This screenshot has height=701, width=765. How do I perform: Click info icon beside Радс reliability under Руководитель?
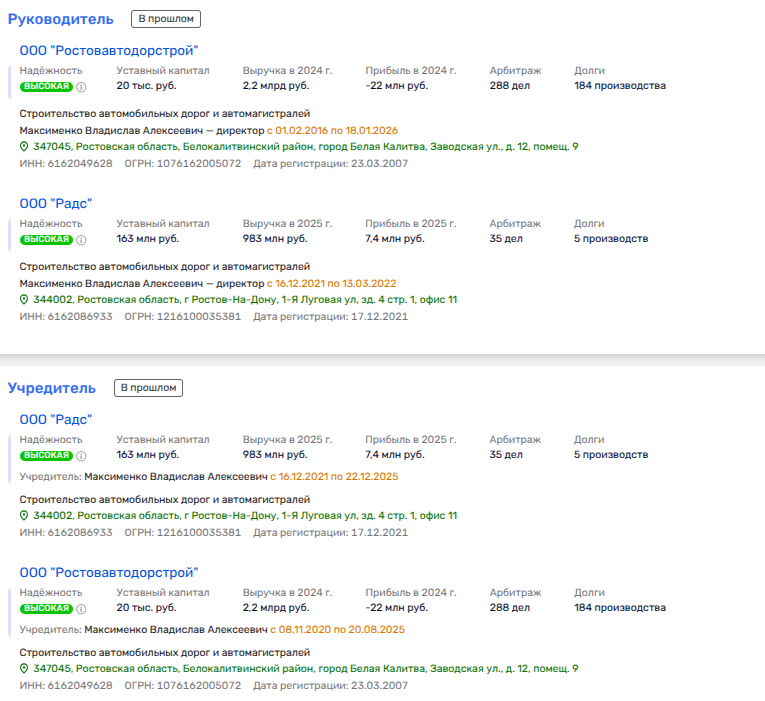click(x=82, y=240)
